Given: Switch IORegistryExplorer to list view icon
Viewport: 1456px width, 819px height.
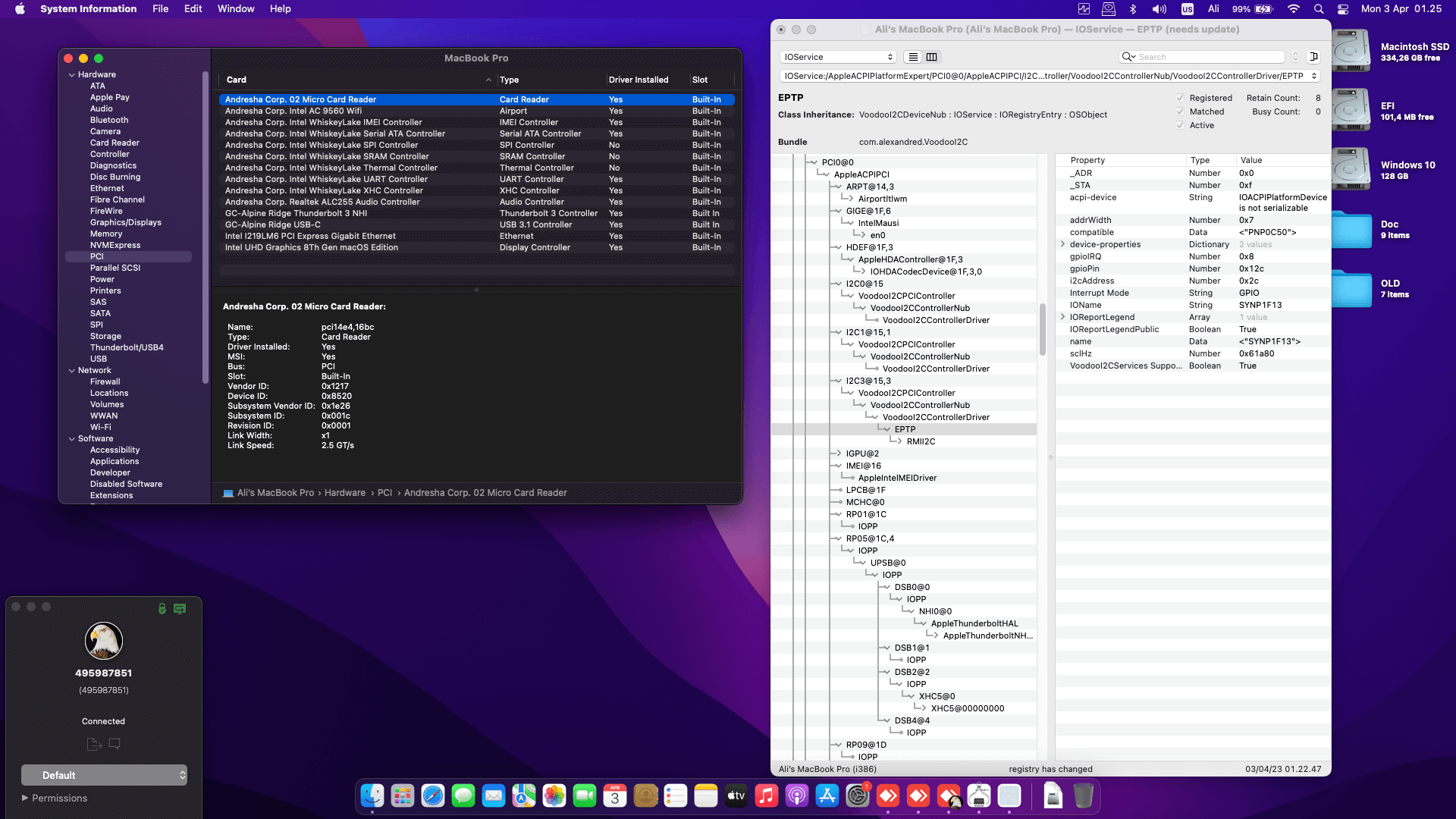Looking at the screenshot, I should (913, 57).
